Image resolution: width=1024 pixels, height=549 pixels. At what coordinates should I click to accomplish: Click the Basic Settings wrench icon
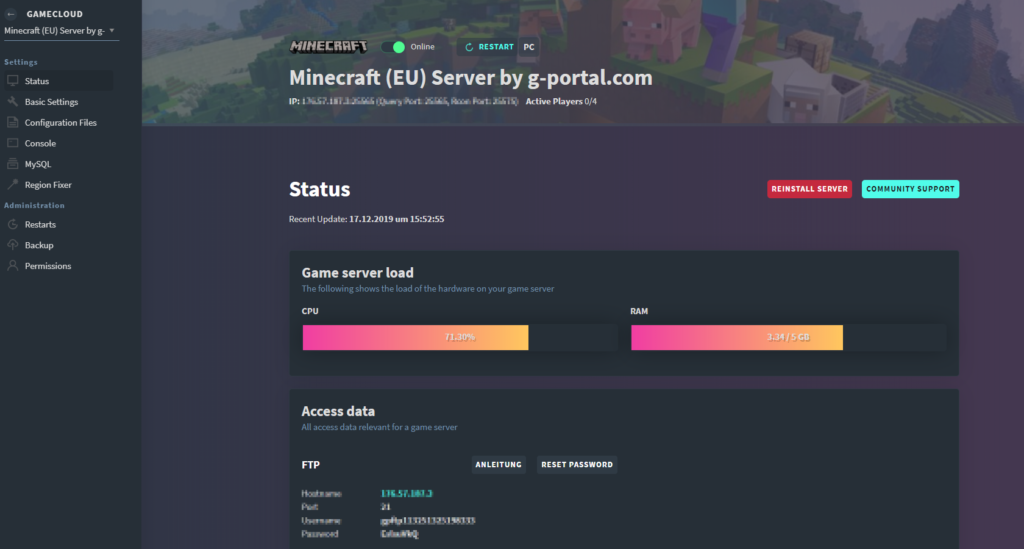[x=12, y=102]
